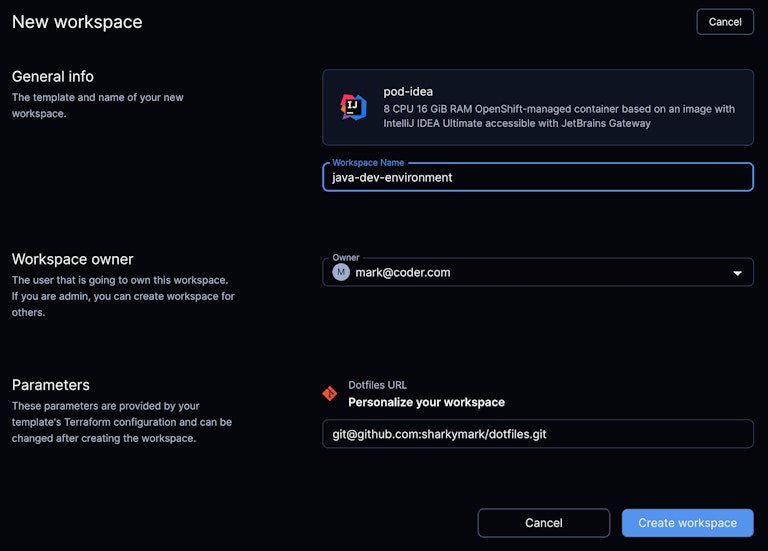Screen dimensions: 768x551
Task: Focus the Workspace Name input field
Action: tap(537, 177)
